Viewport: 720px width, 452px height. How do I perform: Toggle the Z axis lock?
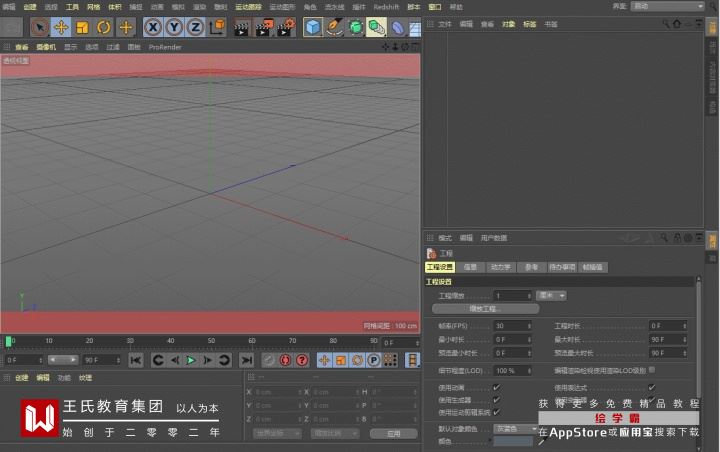195,28
